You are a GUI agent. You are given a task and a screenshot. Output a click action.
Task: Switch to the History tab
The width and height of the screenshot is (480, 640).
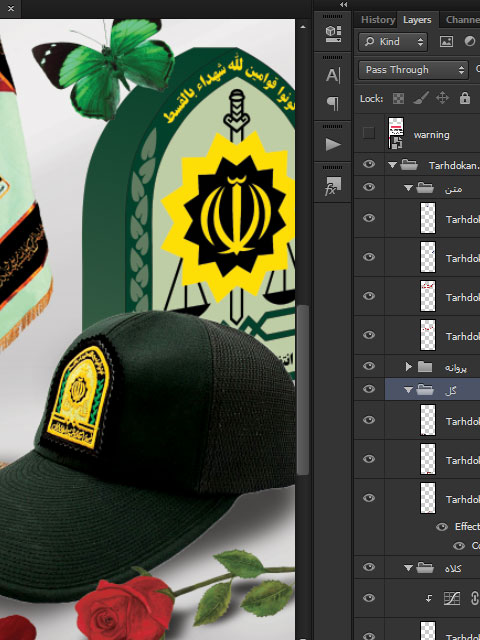378,20
